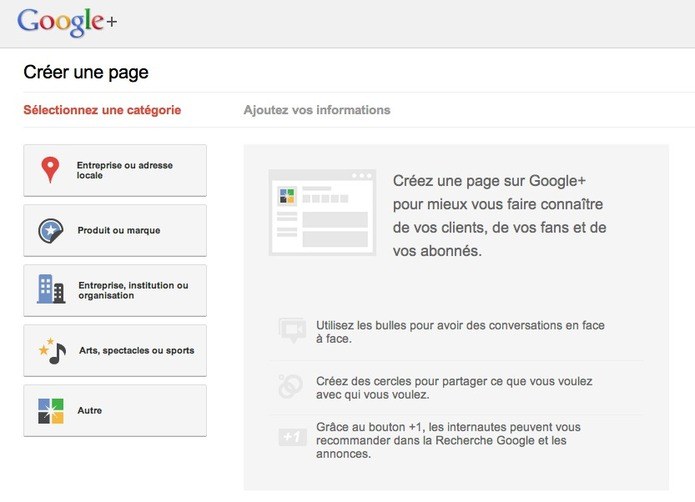The image size is (695, 502).
Task: Click the blue buildings icon
Action: (x=51, y=289)
